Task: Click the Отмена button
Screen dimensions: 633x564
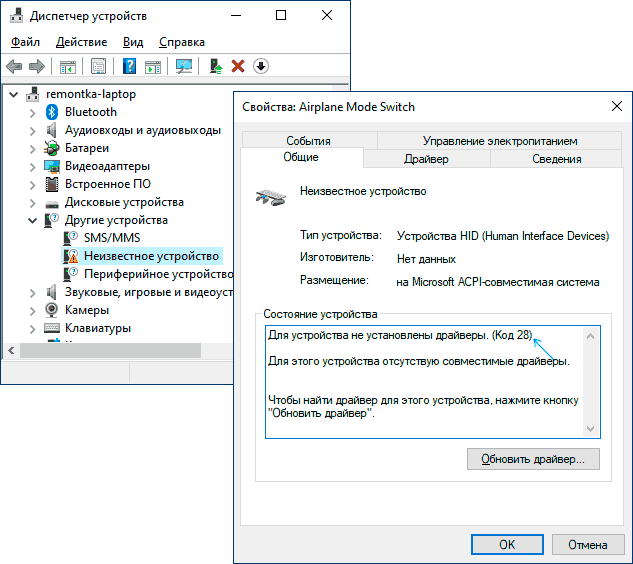Action: pos(588,545)
